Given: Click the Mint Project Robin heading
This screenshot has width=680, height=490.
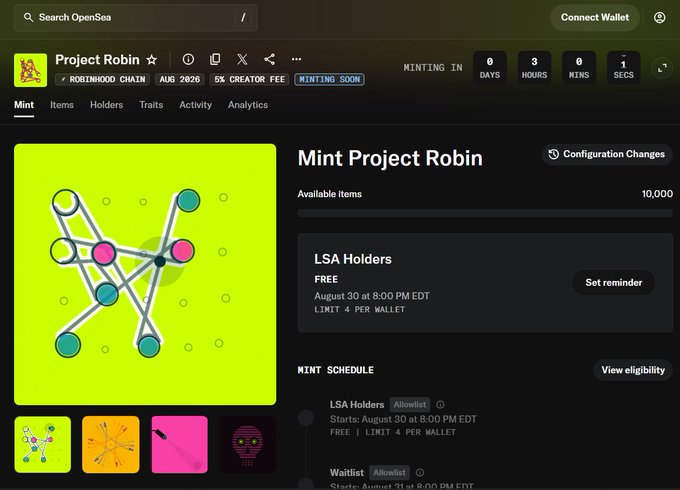Looking at the screenshot, I should (390, 158).
